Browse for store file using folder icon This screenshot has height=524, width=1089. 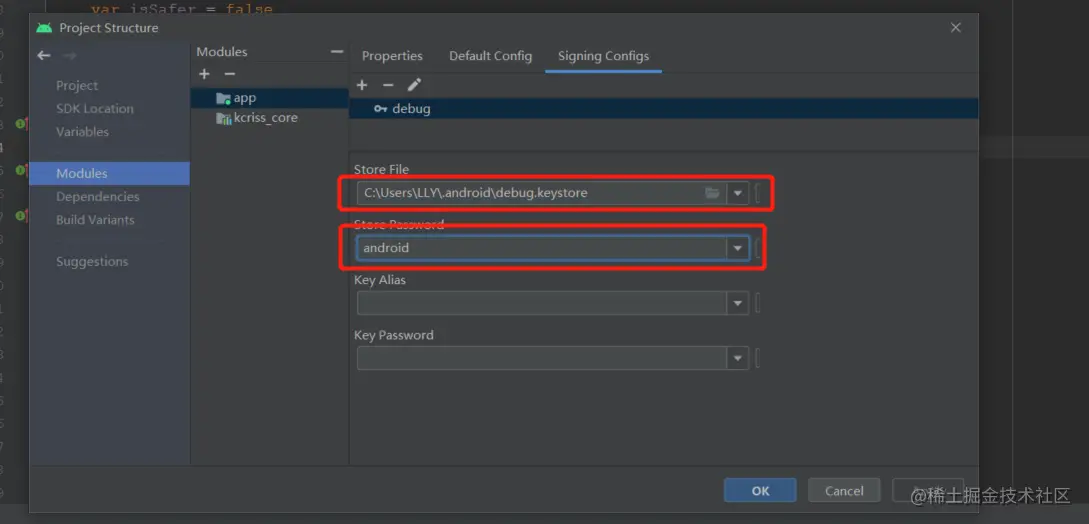(x=712, y=193)
